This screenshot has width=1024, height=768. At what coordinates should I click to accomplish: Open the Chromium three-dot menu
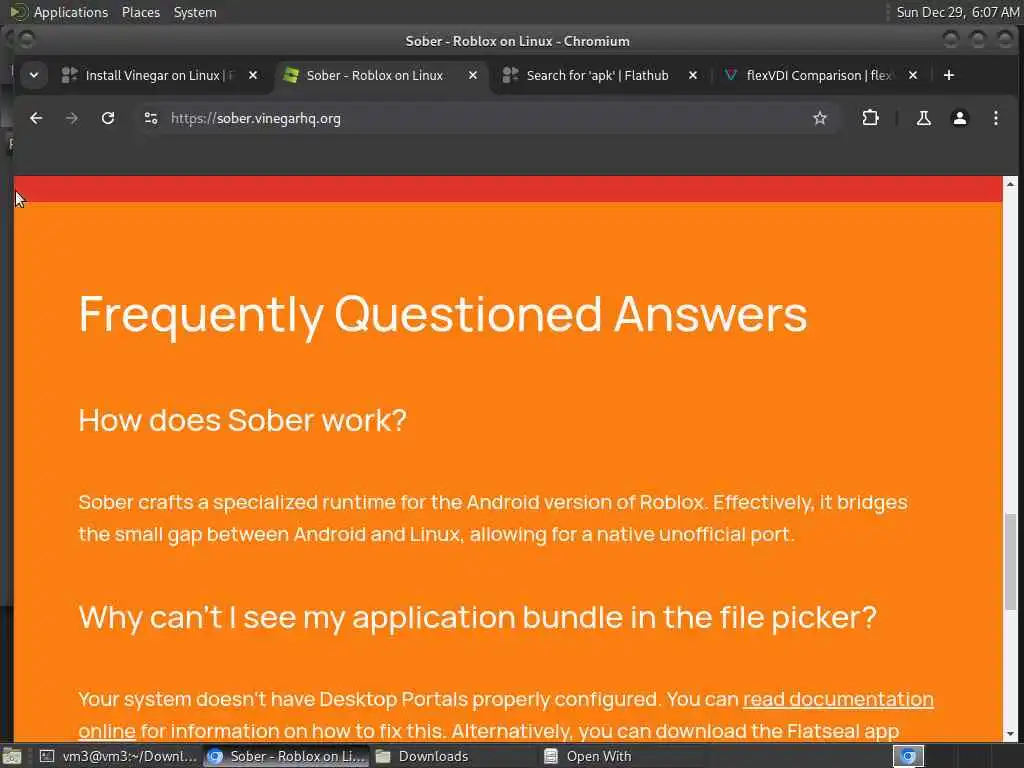tap(995, 118)
